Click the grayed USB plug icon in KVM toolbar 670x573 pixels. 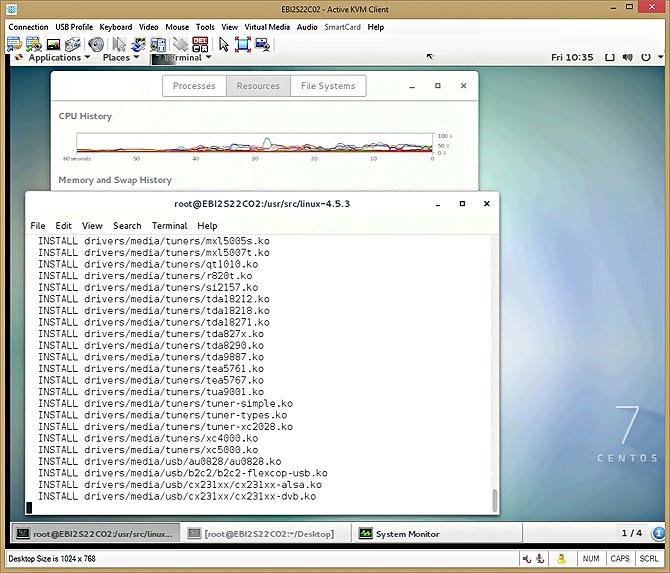click(x=181, y=44)
